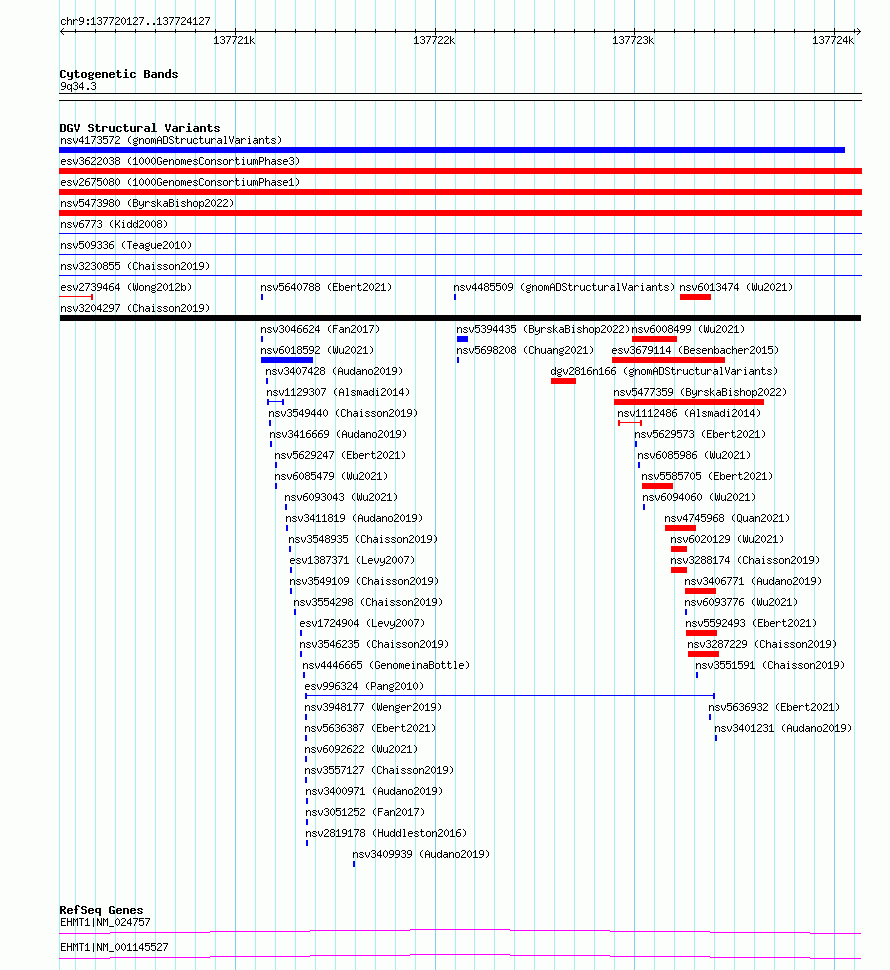Click nsv6085479 Wu2021 label
This screenshot has height=970, width=890.
[331, 477]
